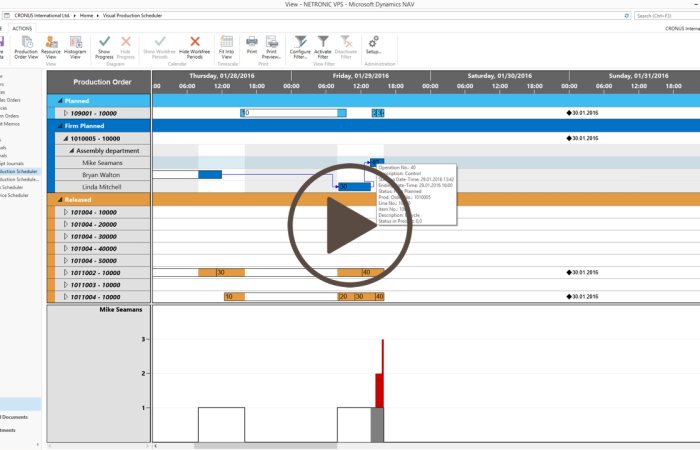Click Thursday, 01/28/2016 date header
Screen dimensions: 700x450
pyautogui.click(x=222, y=76)
